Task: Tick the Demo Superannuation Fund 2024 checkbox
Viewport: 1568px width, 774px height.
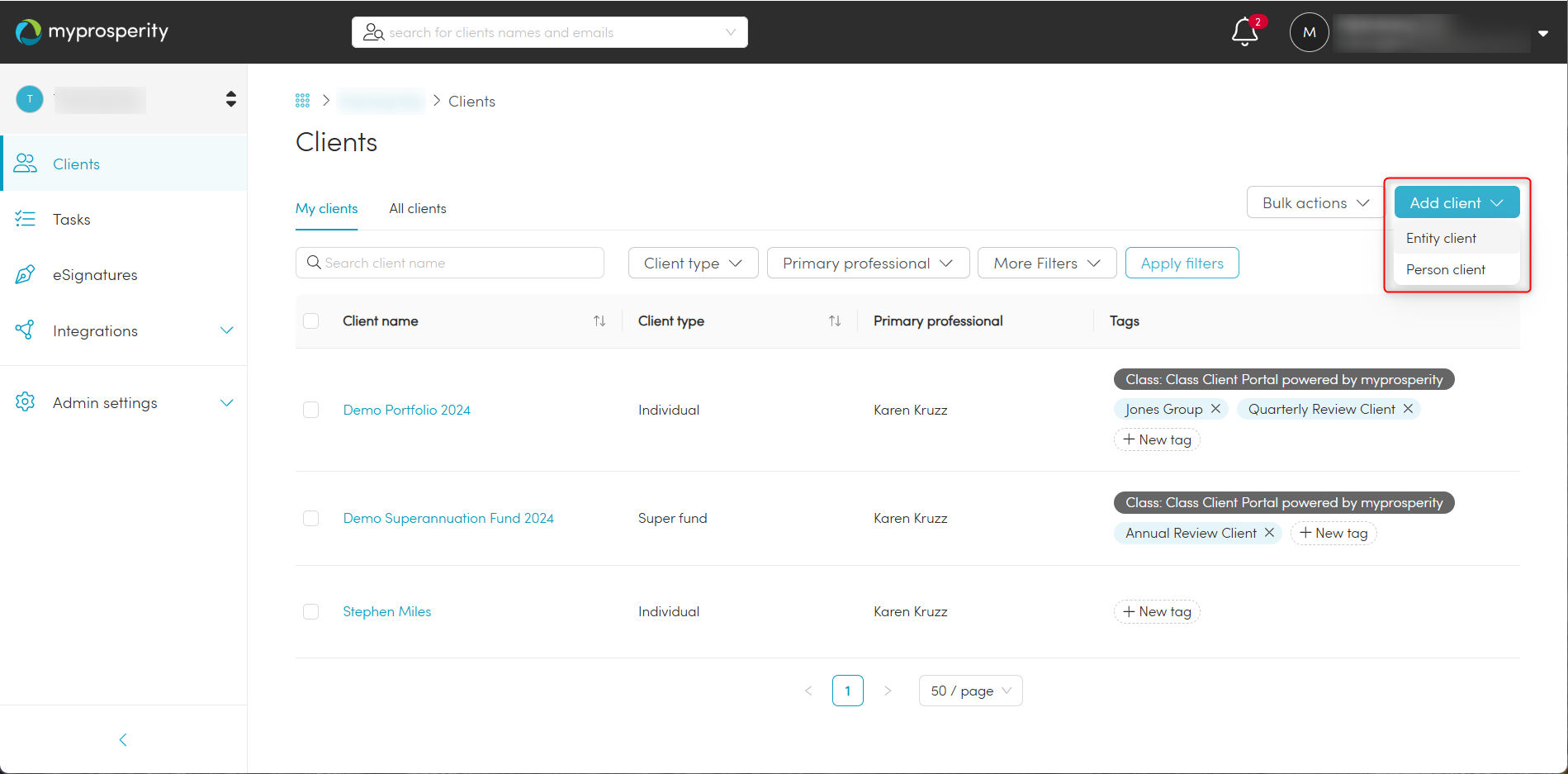Action: [310, 518]
